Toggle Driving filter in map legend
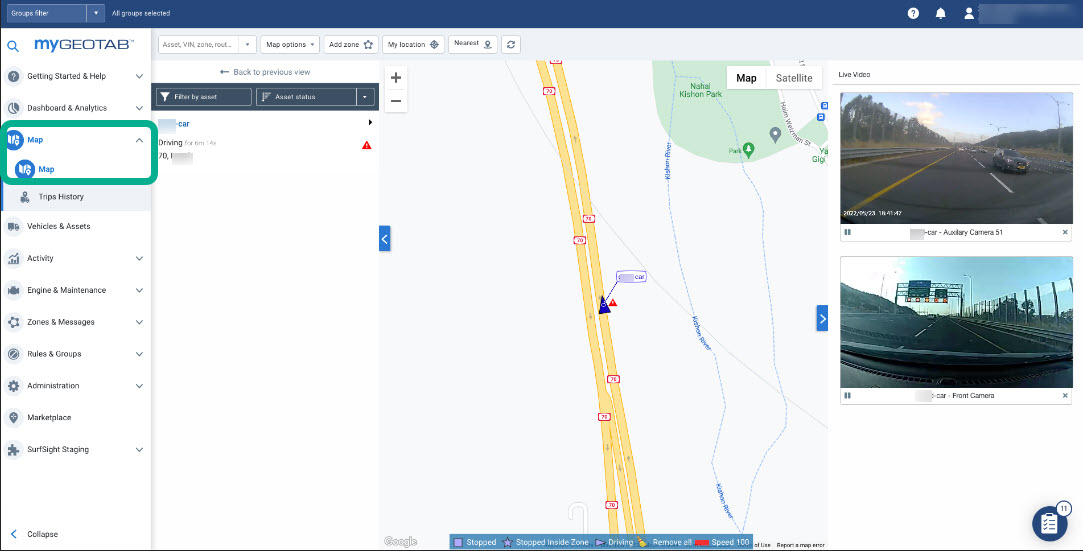 click(x=614, y=542)
